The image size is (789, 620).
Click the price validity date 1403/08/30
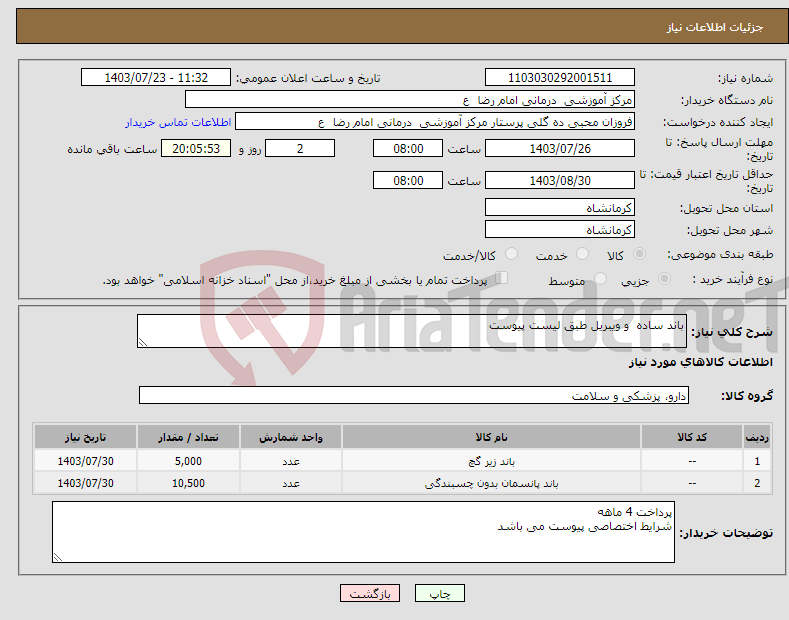560,180
